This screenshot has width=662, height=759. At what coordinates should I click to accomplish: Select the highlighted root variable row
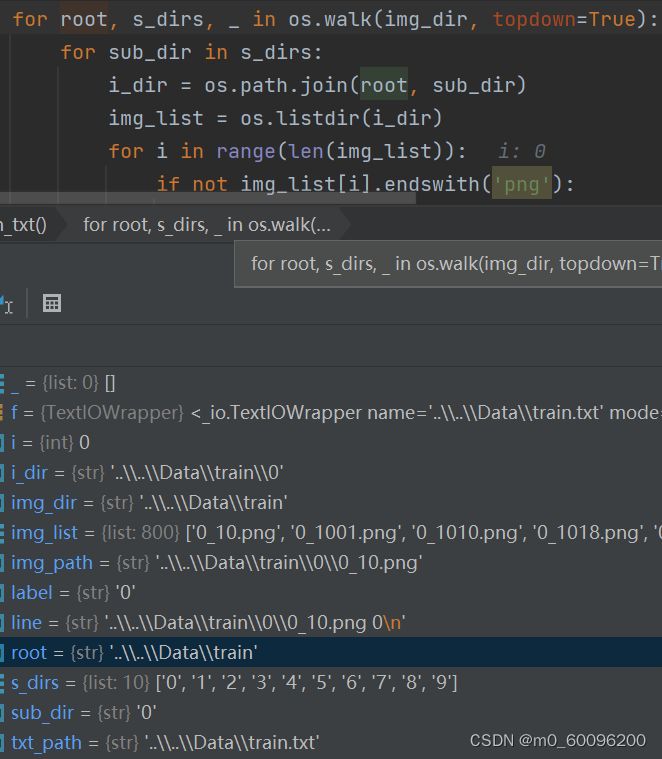point(331,653)
